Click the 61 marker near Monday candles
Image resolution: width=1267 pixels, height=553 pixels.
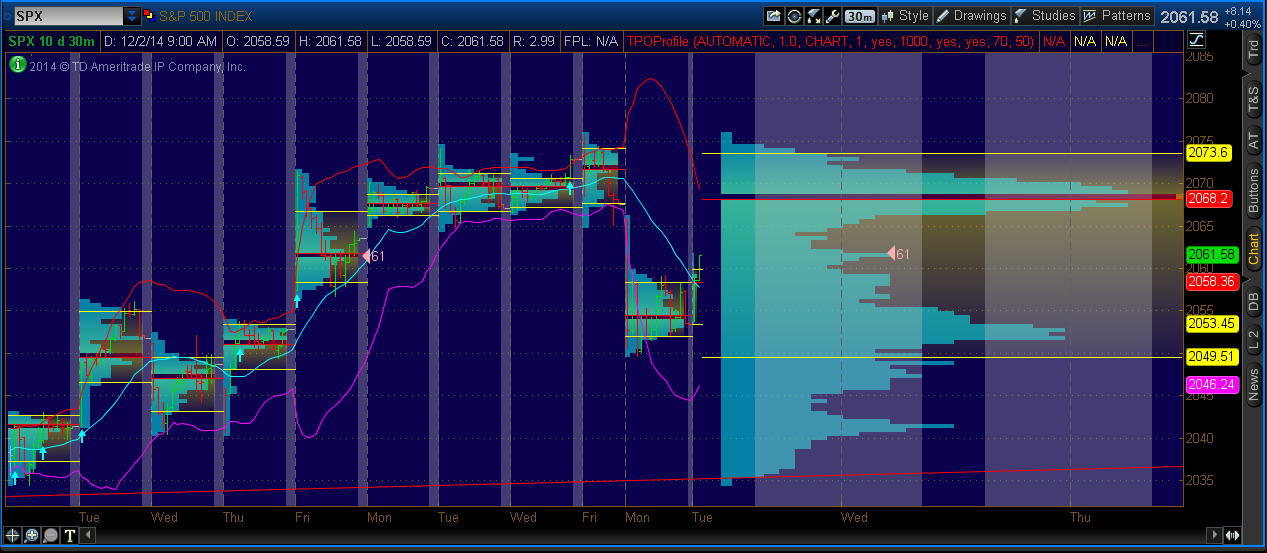tap(372, 256)
